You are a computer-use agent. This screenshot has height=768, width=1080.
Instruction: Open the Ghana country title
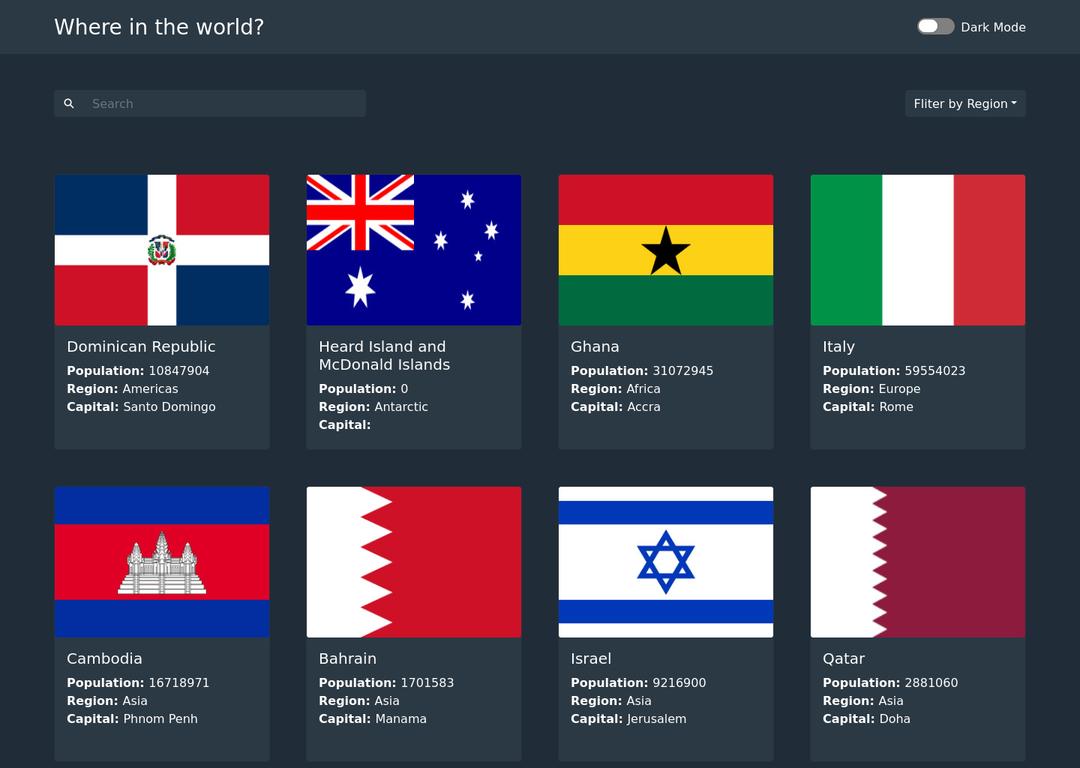coord(595,347)
